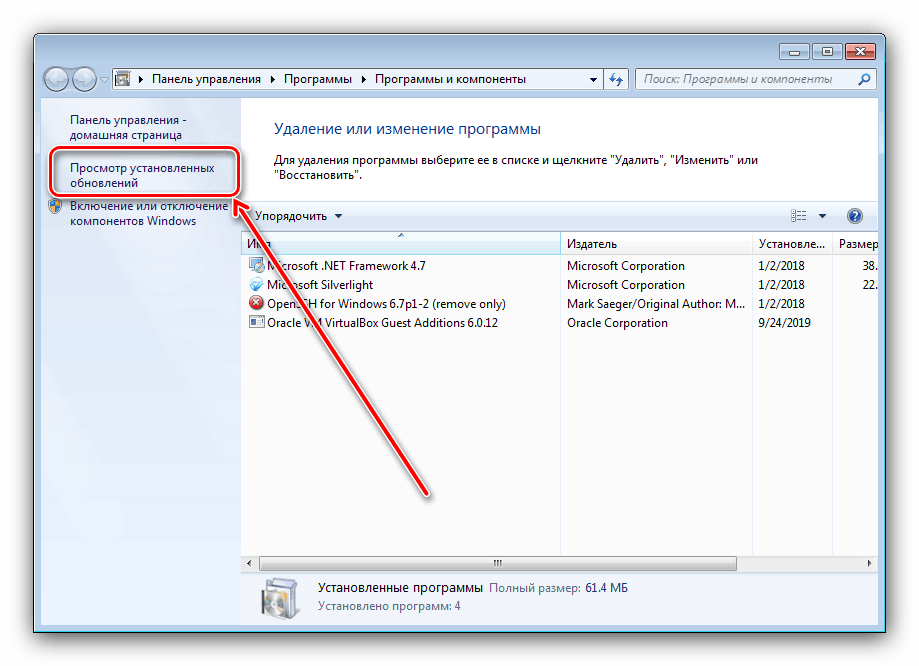Select Microsoft .NET Framework 4.7 row
This screenshot has width=919, height=666.
tap(560, 266)
